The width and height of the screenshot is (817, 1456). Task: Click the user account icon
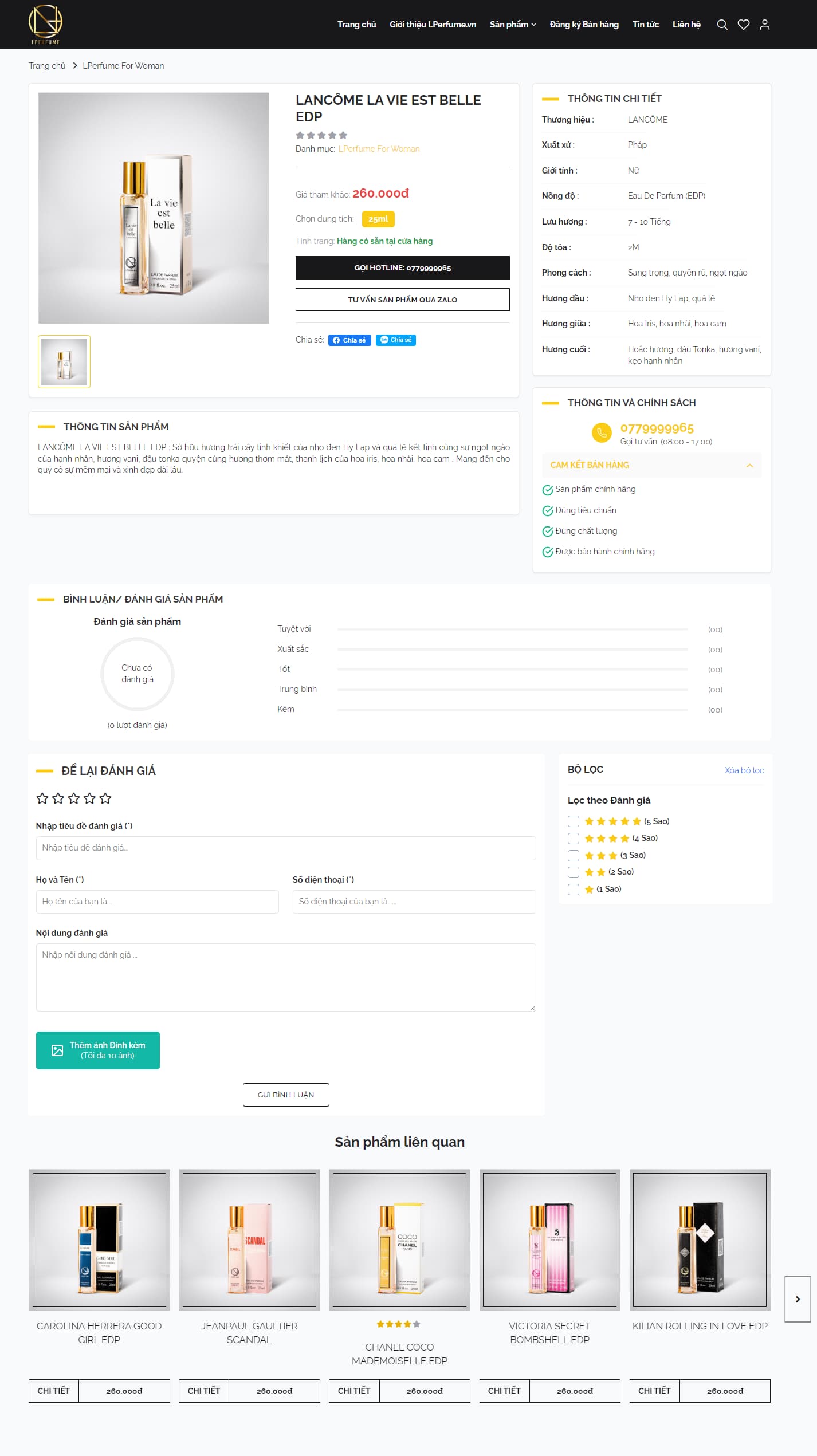764,25
